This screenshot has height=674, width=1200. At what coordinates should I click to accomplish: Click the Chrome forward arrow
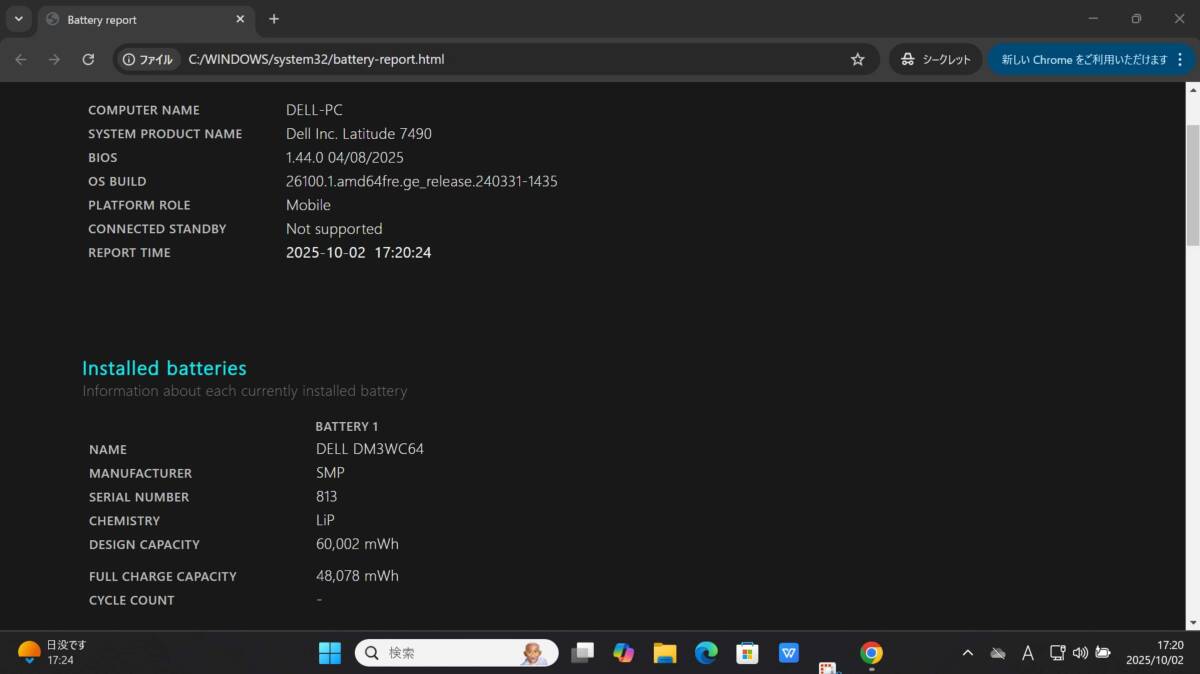tap(54, 59)
